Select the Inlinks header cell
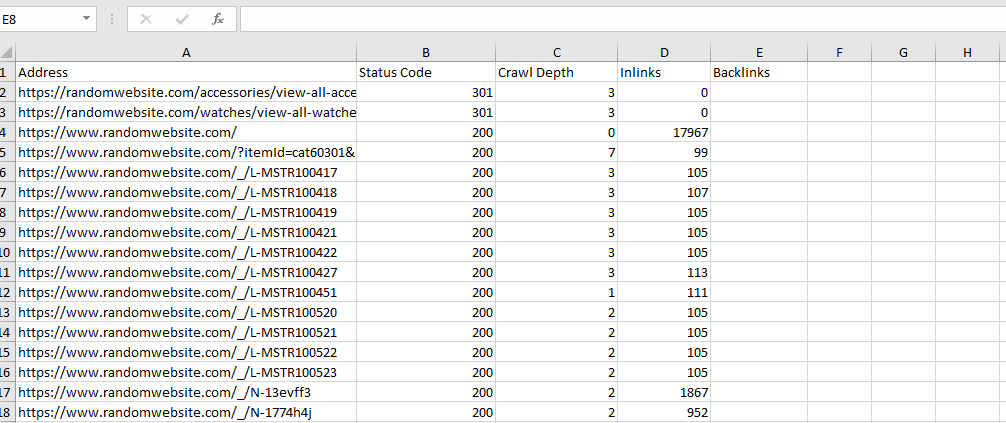The image size is (1006, 423). [664, 73]
